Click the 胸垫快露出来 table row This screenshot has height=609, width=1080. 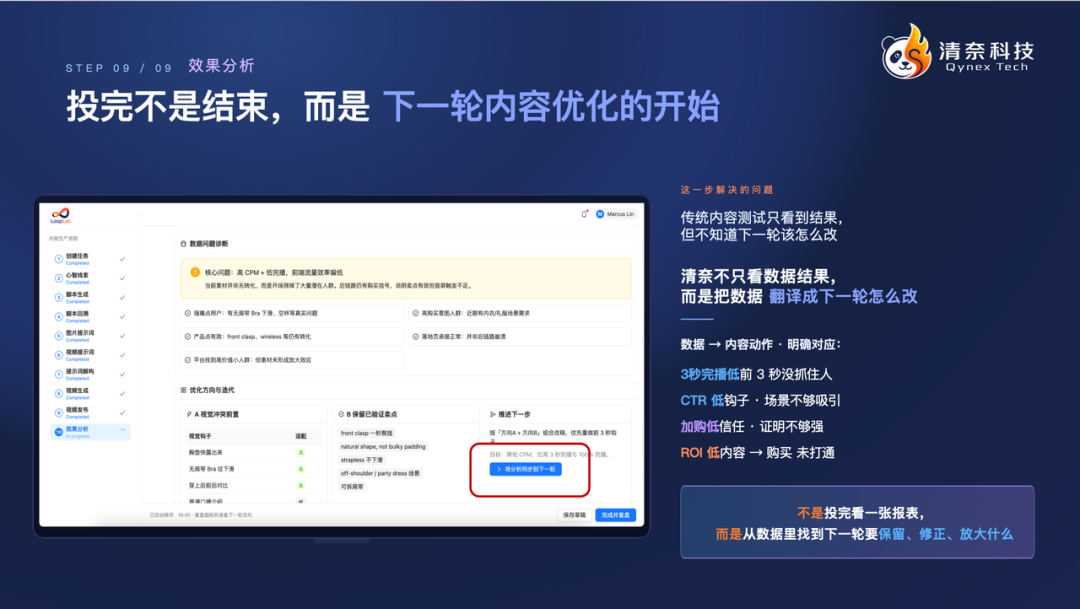click(252, 453)
